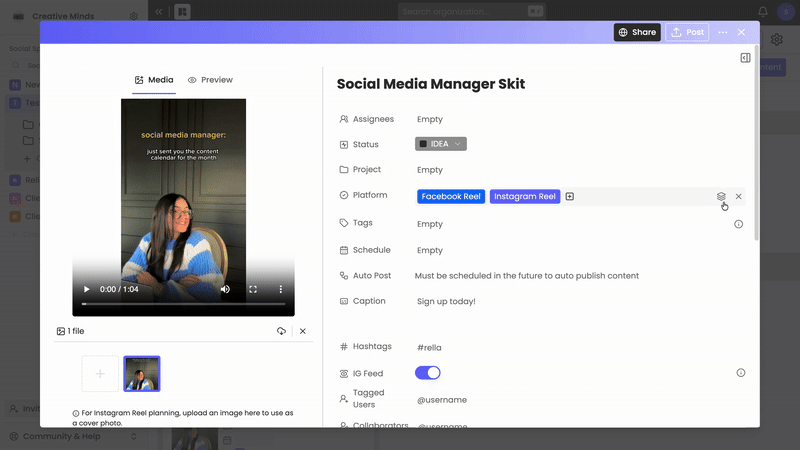Switch to the Media tab
Screen dimensions: 800x450
tap(154, 80)
